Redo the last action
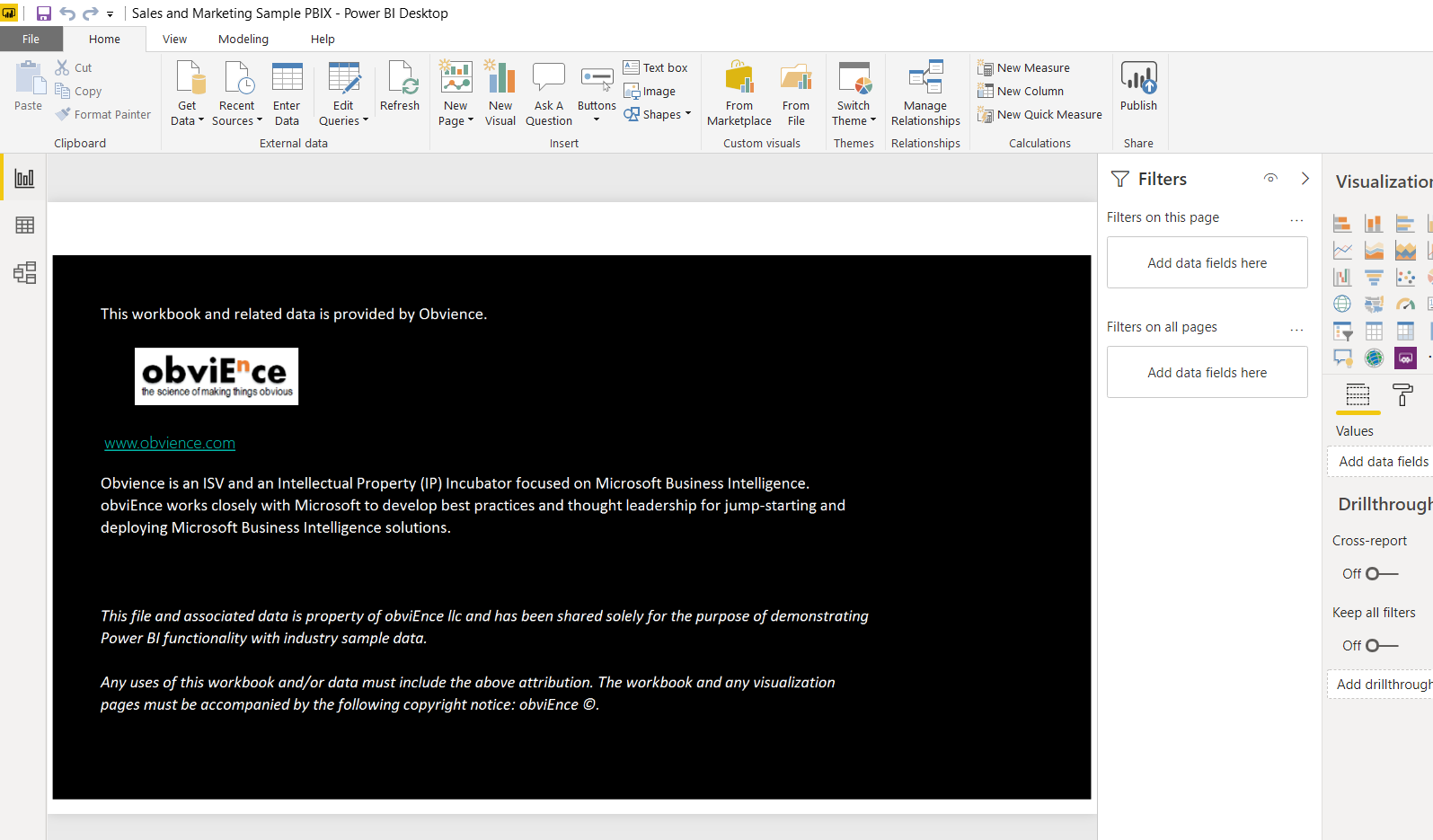The image size is (1433, 840). tap(90, 13)
